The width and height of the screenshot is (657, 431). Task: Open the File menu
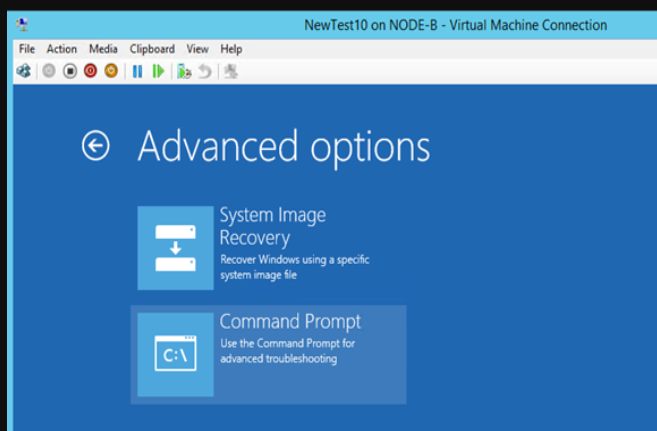pos(27,49)
